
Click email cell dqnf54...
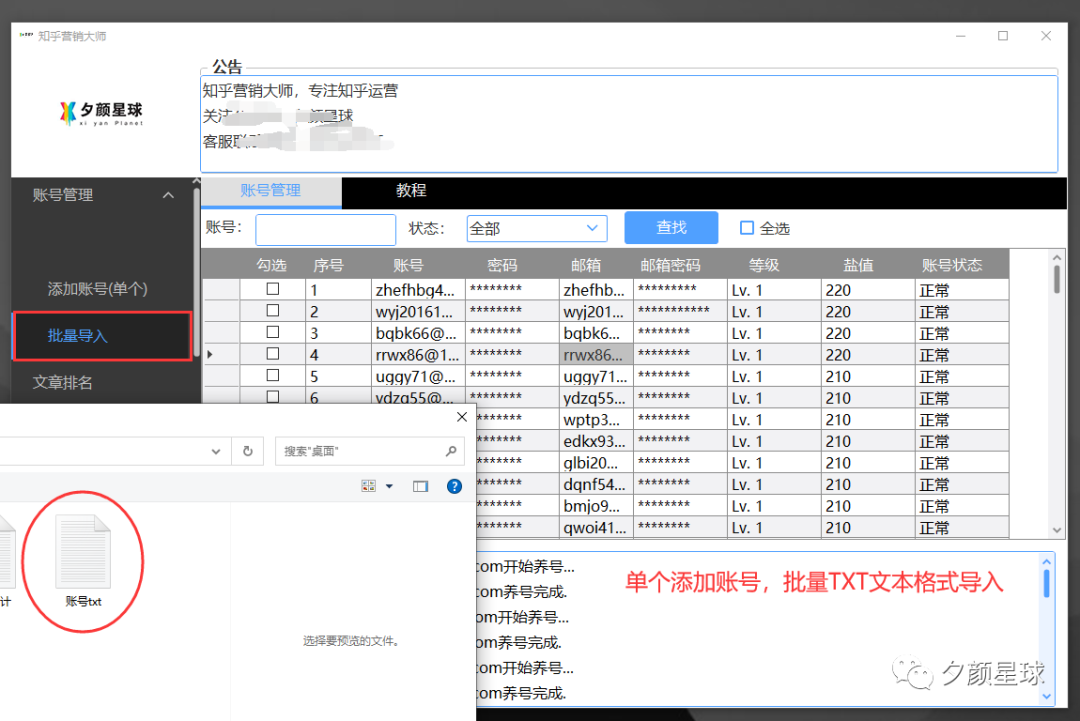point(596,484)
